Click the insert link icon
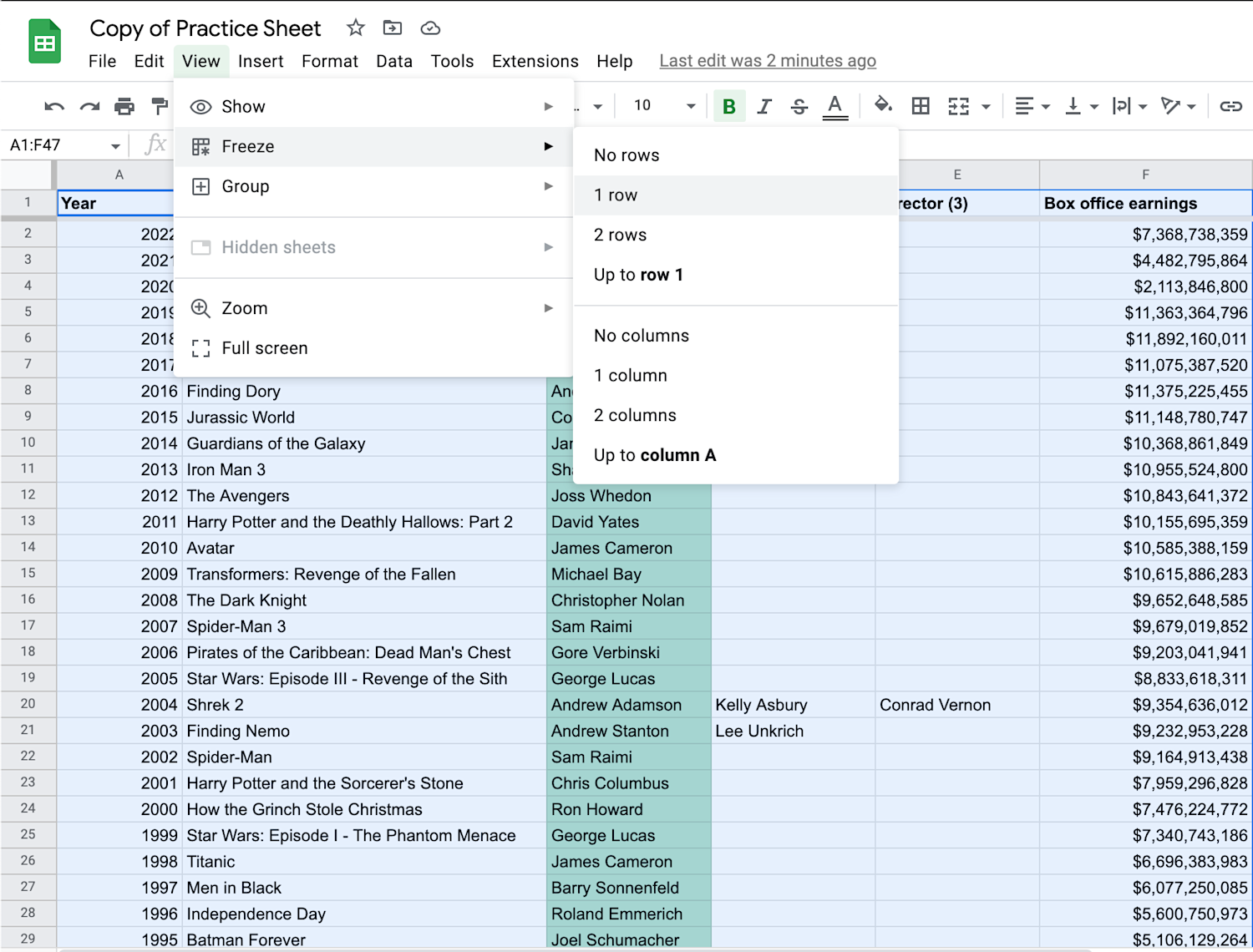Viewport: 1253px width, 952px height. click(x=1230, y=106)
